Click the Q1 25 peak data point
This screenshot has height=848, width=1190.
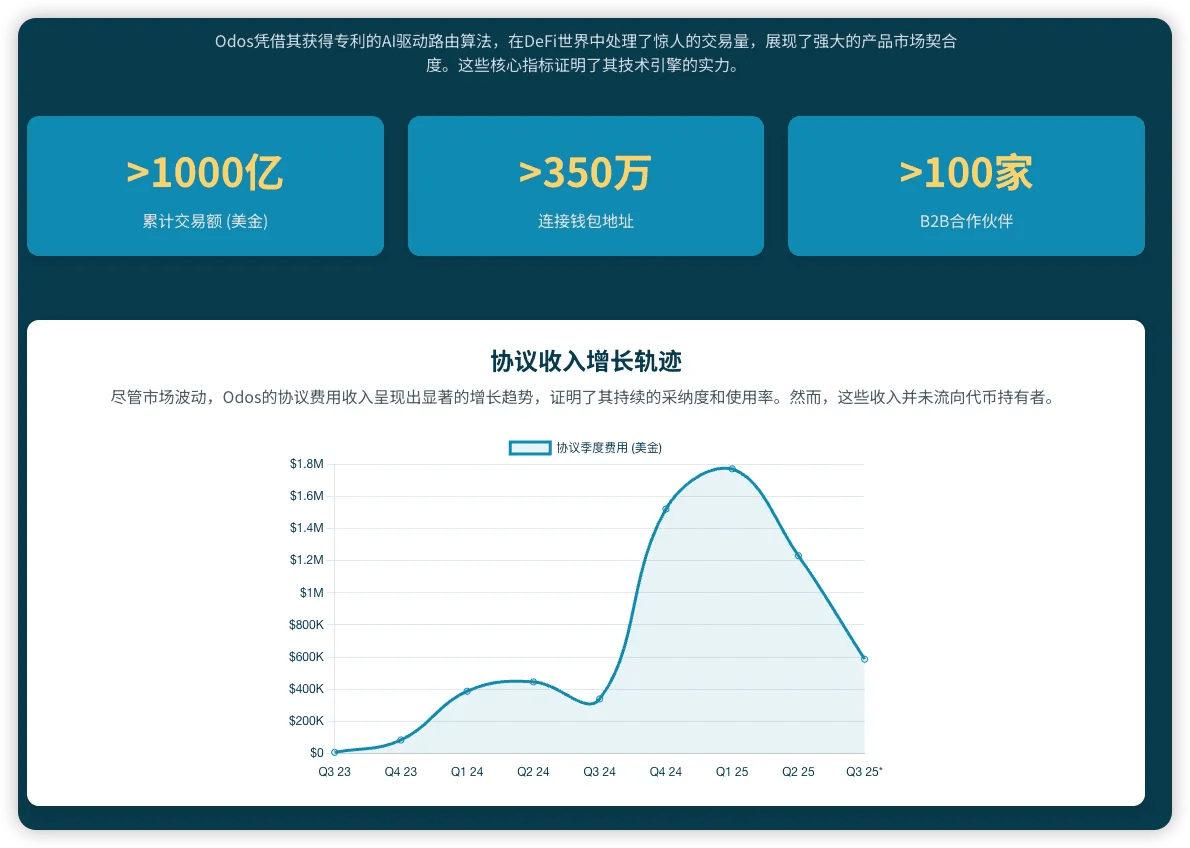click(x=732, y=469)
